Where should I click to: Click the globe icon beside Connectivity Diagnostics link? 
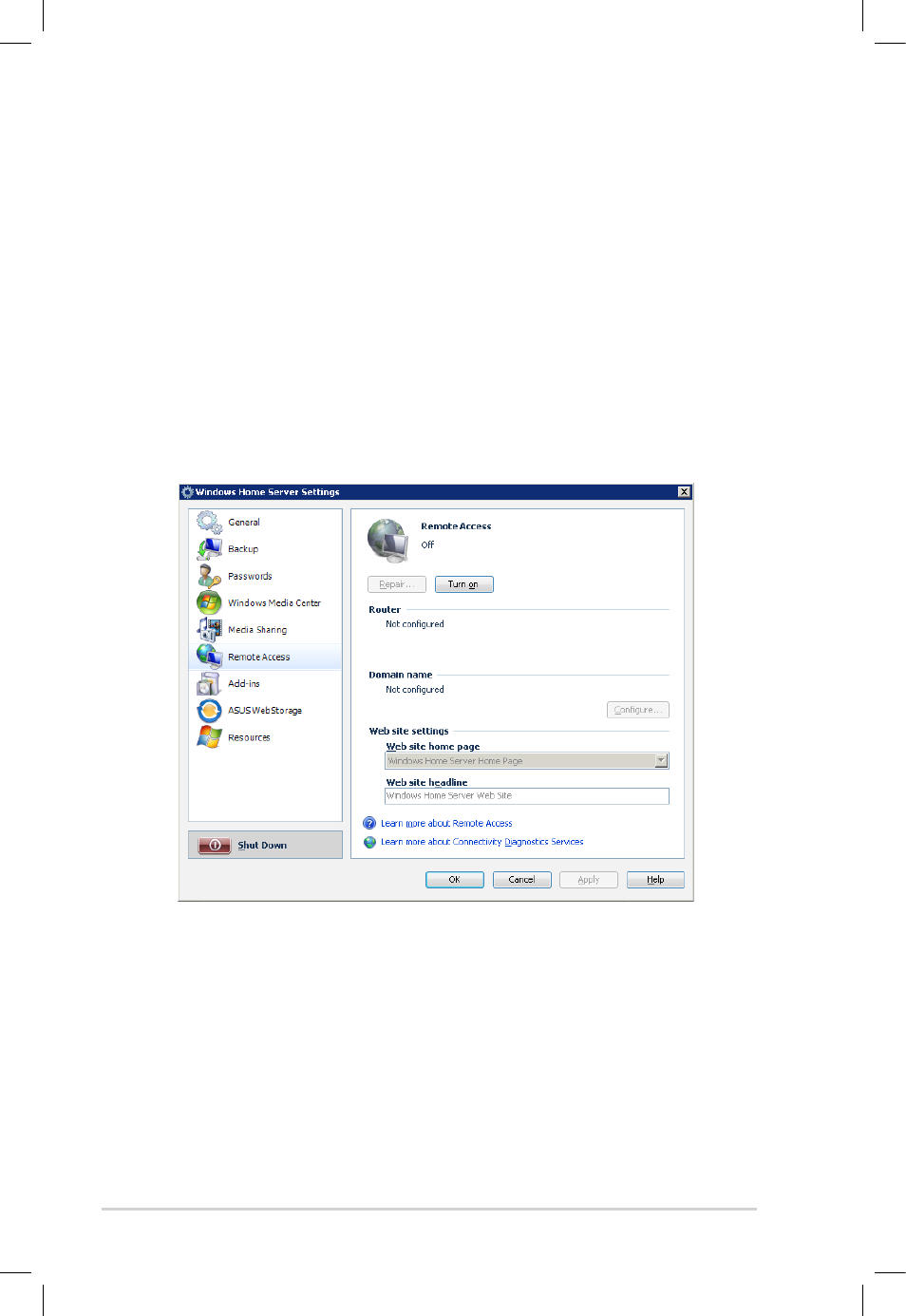click(369, 842)
